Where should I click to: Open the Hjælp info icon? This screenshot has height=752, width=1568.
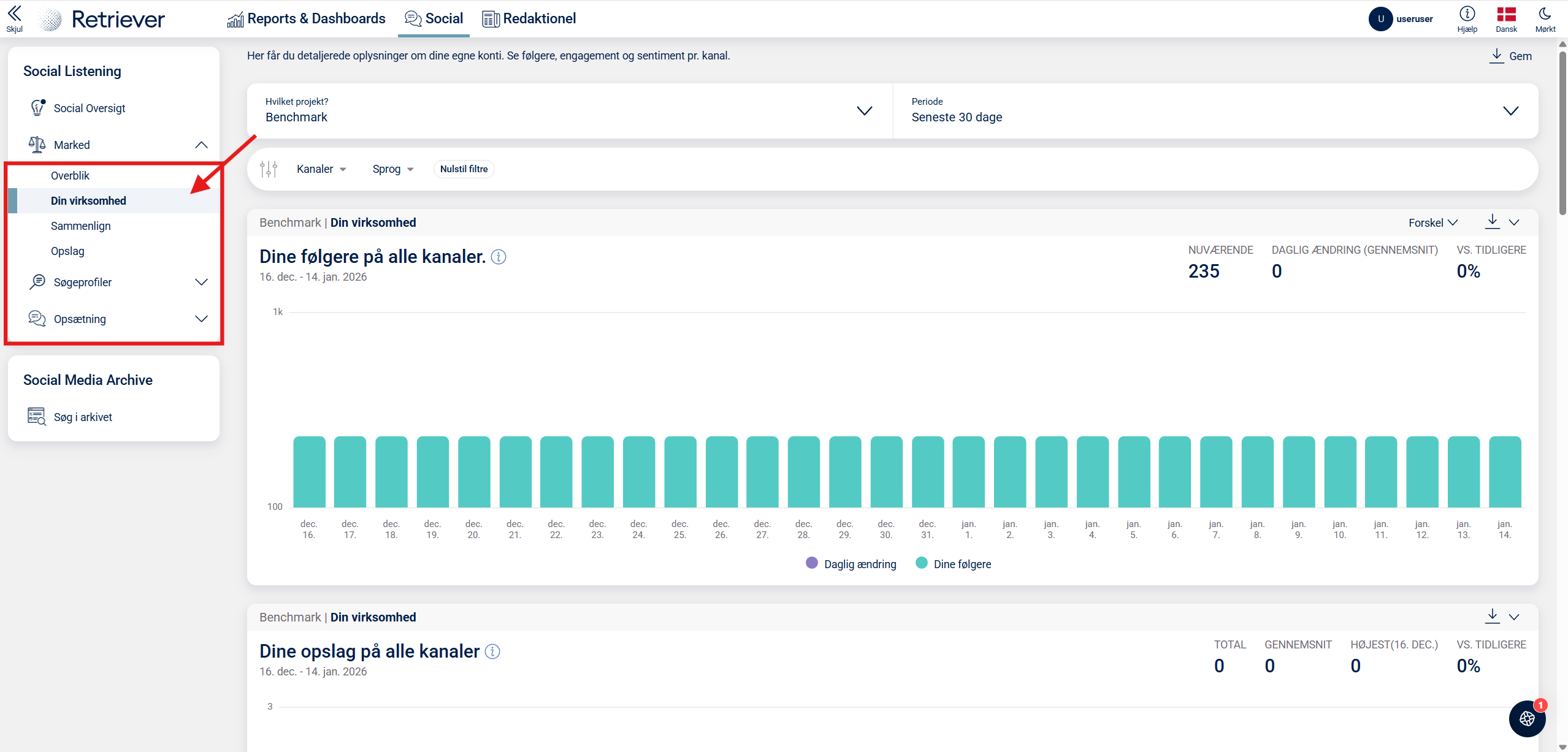(1467, 14)
